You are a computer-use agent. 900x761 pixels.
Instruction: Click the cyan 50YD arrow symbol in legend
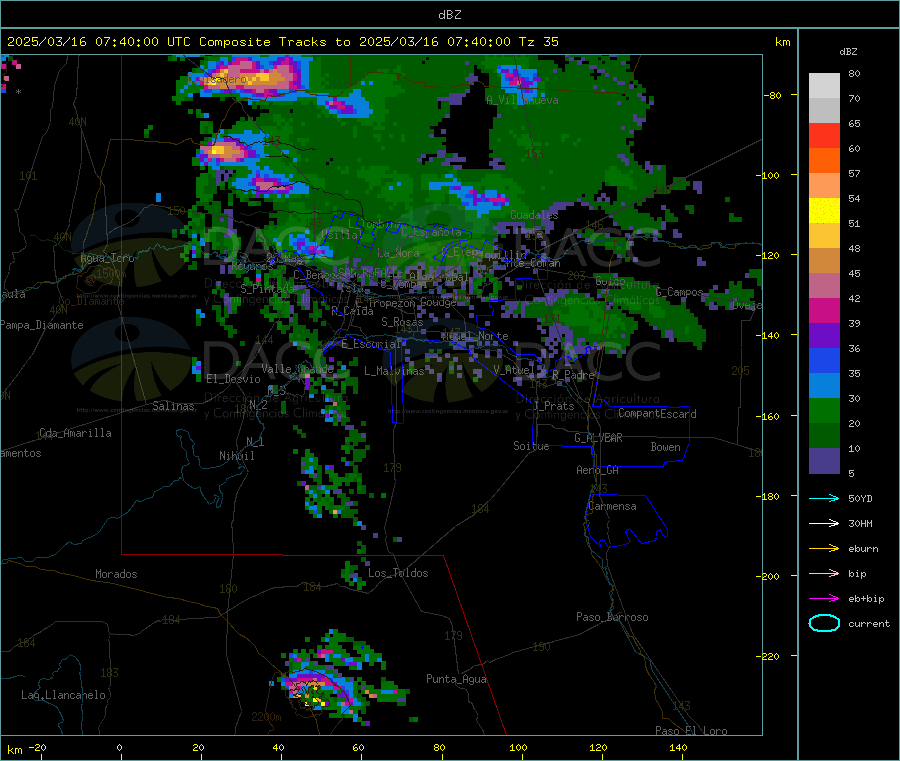pos(824,498)
